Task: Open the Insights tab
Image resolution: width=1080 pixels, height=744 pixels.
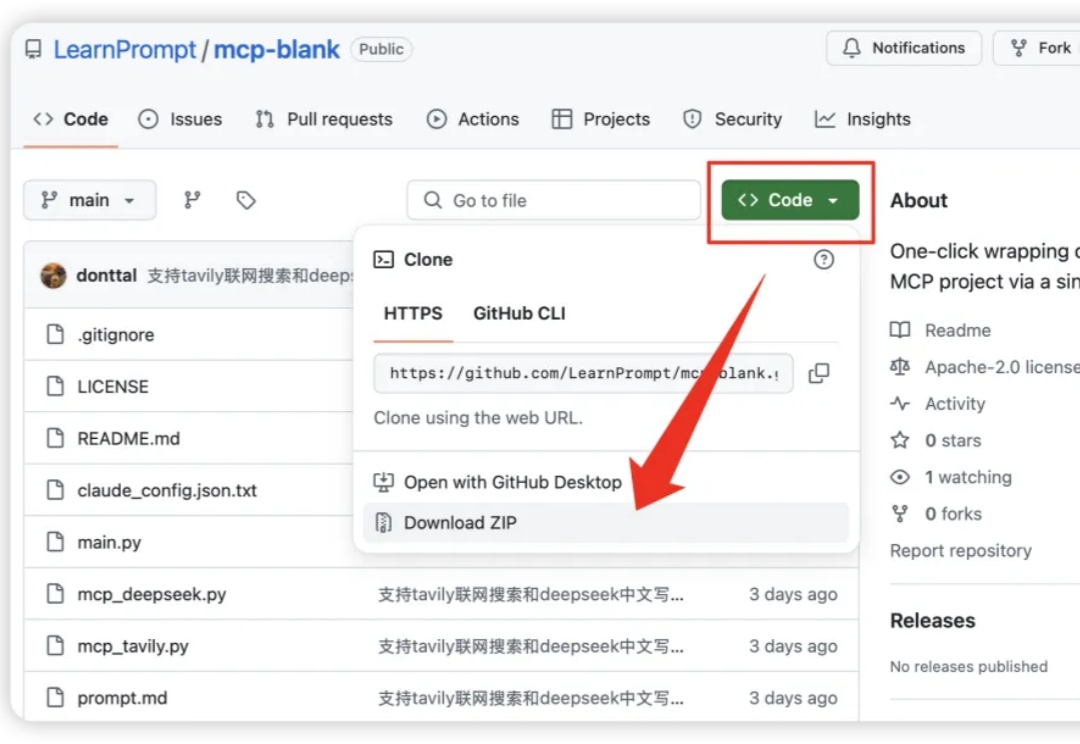Action: (862, 119)
